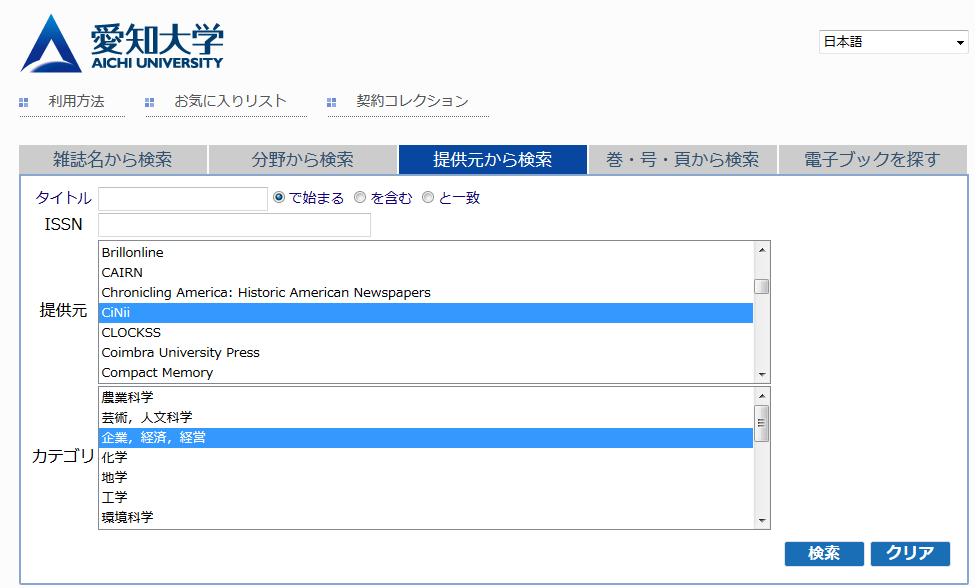Screen dimensions: 975x588
Task: Select 工学 category
Action: pos(426,497)
